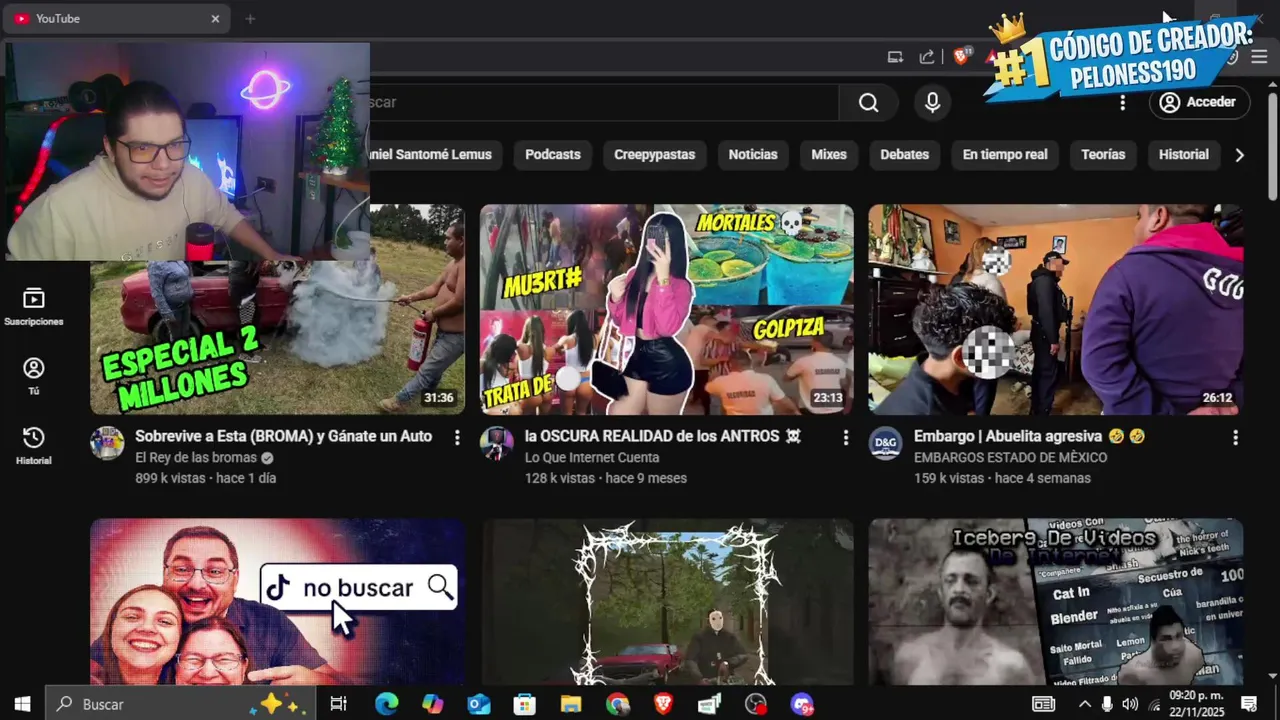Open the ESPECIAL 2 MILLONES video thumbnail
Viewport: 1280px width, 720px height.
277,309
